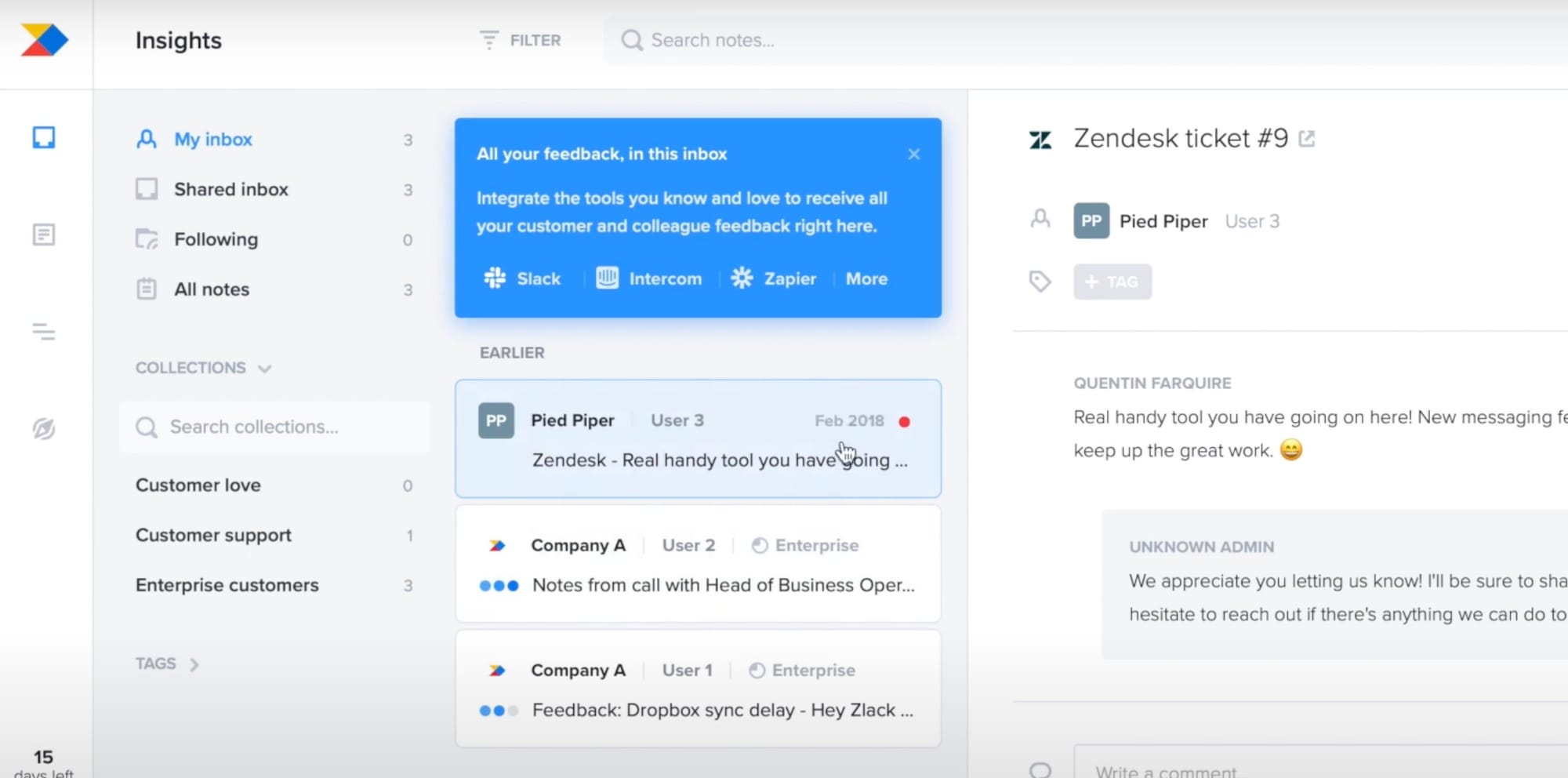The image size is (1568, 778).
Task: Click the Zendesk ticket #9 title
Action: pos(1181,139)
